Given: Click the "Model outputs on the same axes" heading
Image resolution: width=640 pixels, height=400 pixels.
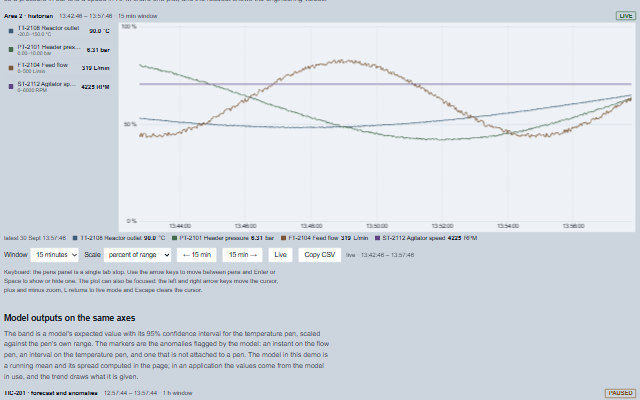Looking at the screenshot, I should (x=70, y=318).
